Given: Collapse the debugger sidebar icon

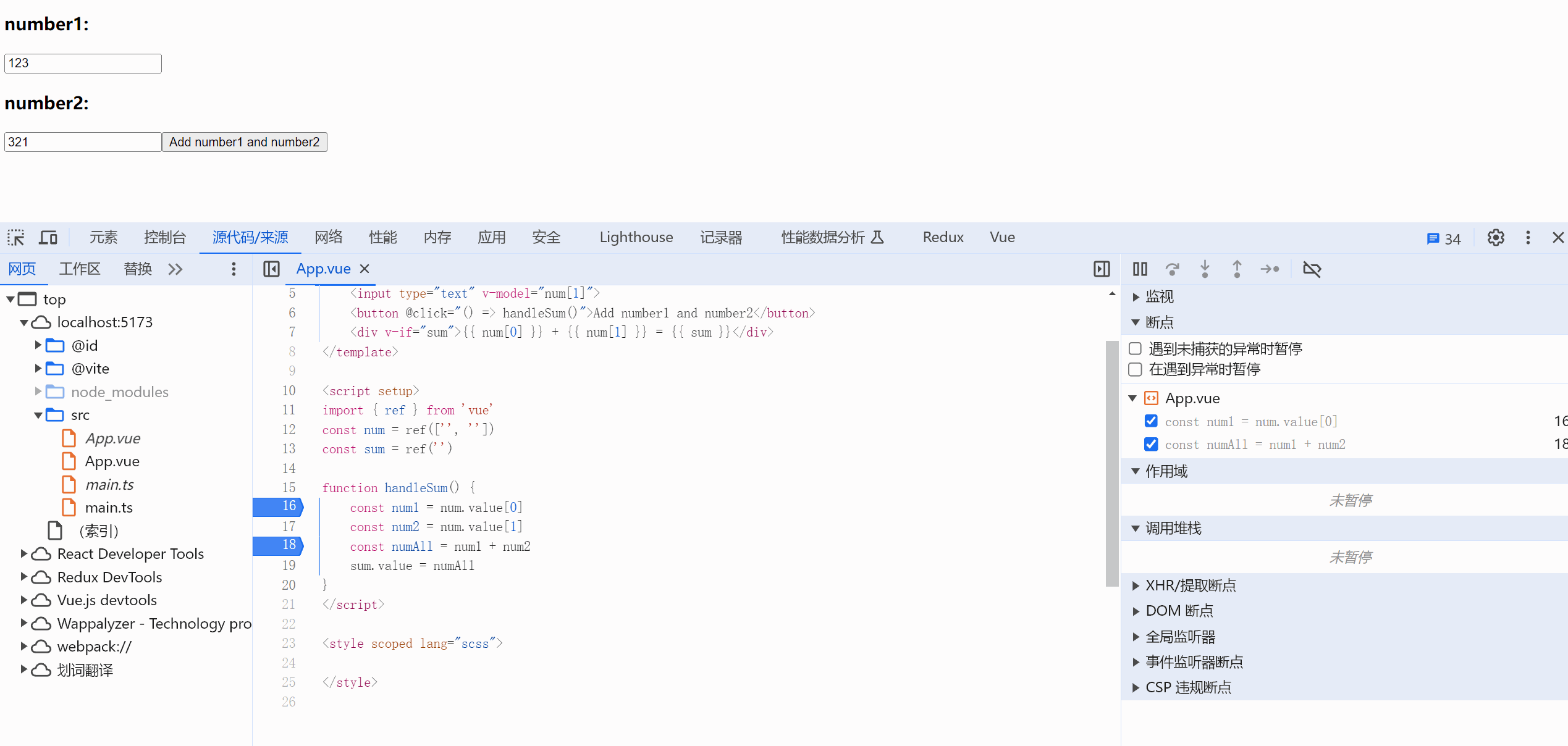Looking at the screenshot, I should (x=1102, y=269).
